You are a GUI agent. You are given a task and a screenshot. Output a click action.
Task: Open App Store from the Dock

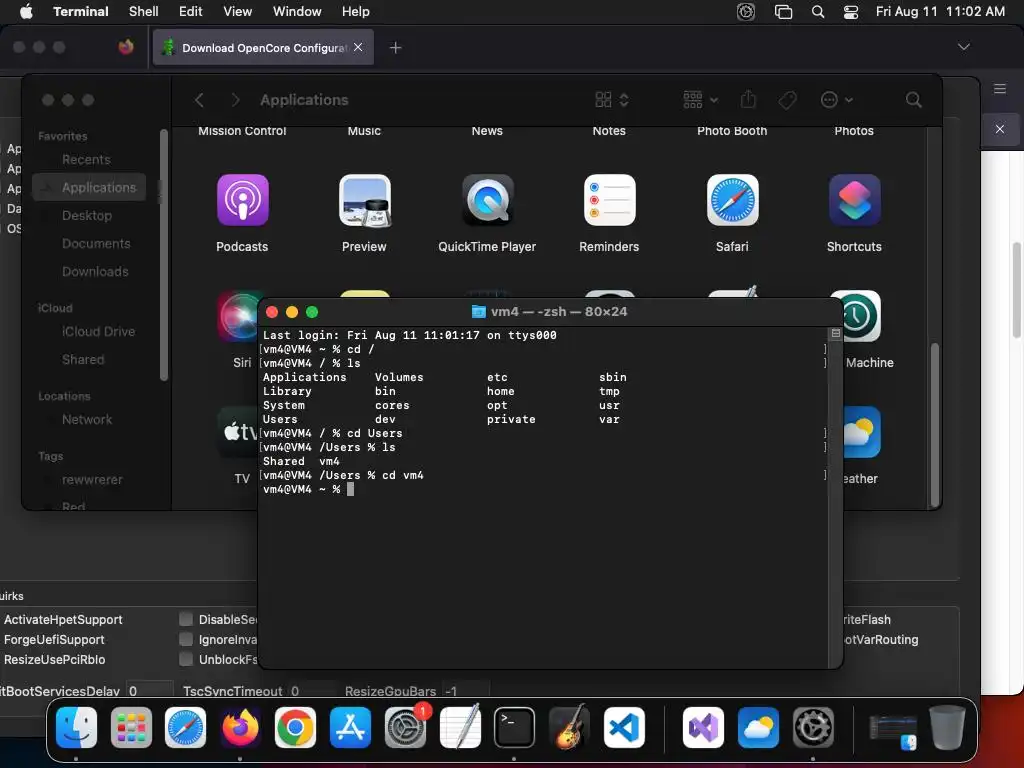(350, 727)
